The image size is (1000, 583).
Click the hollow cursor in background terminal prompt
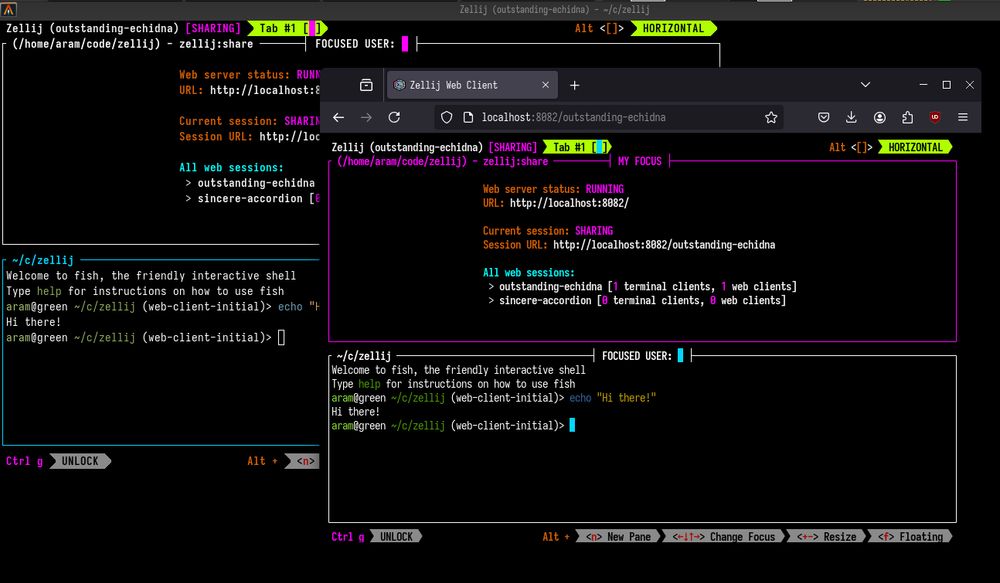click(x=281, y=337)
